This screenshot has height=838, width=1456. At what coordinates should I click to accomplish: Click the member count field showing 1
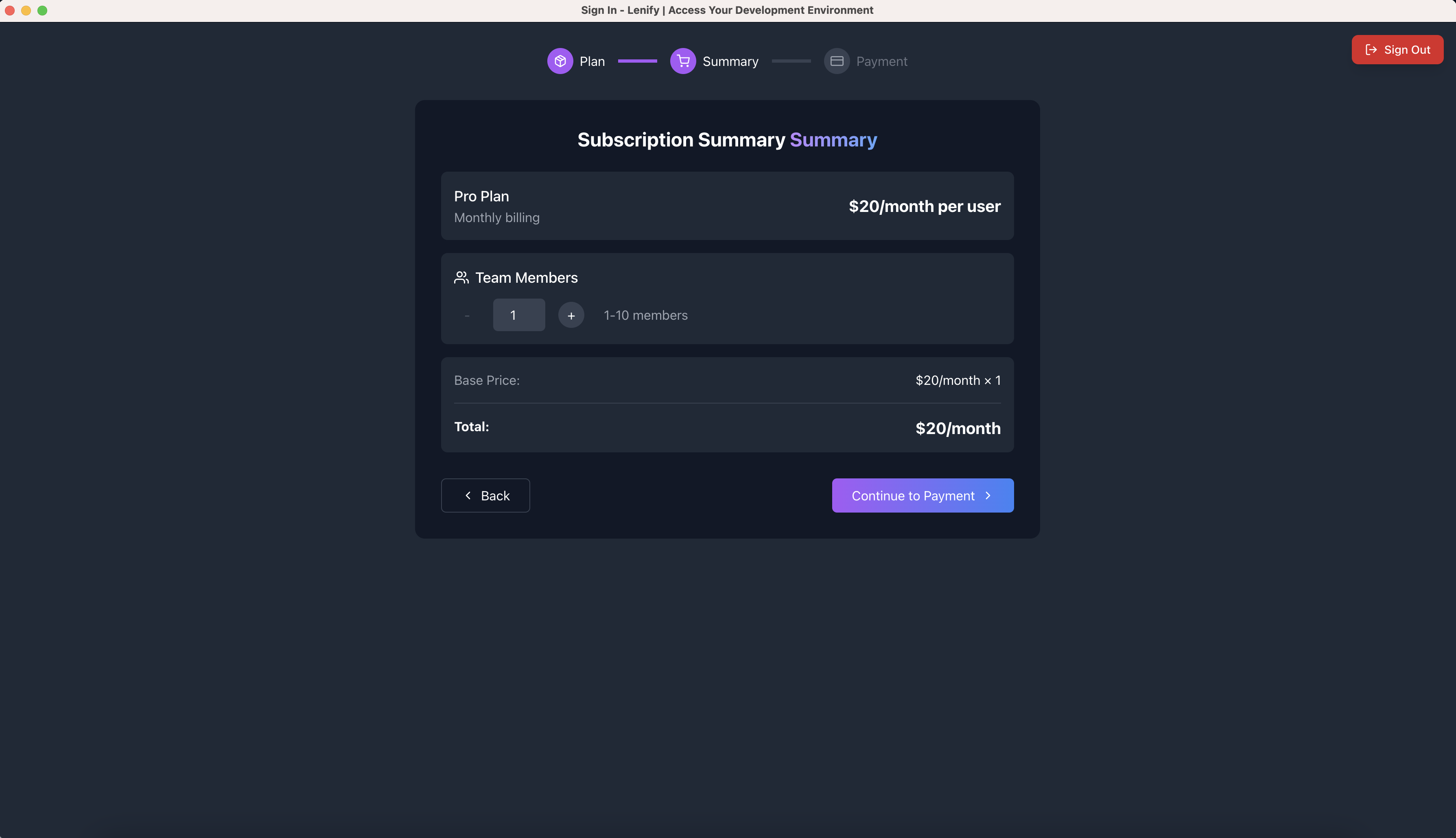[x=518, y=315]
